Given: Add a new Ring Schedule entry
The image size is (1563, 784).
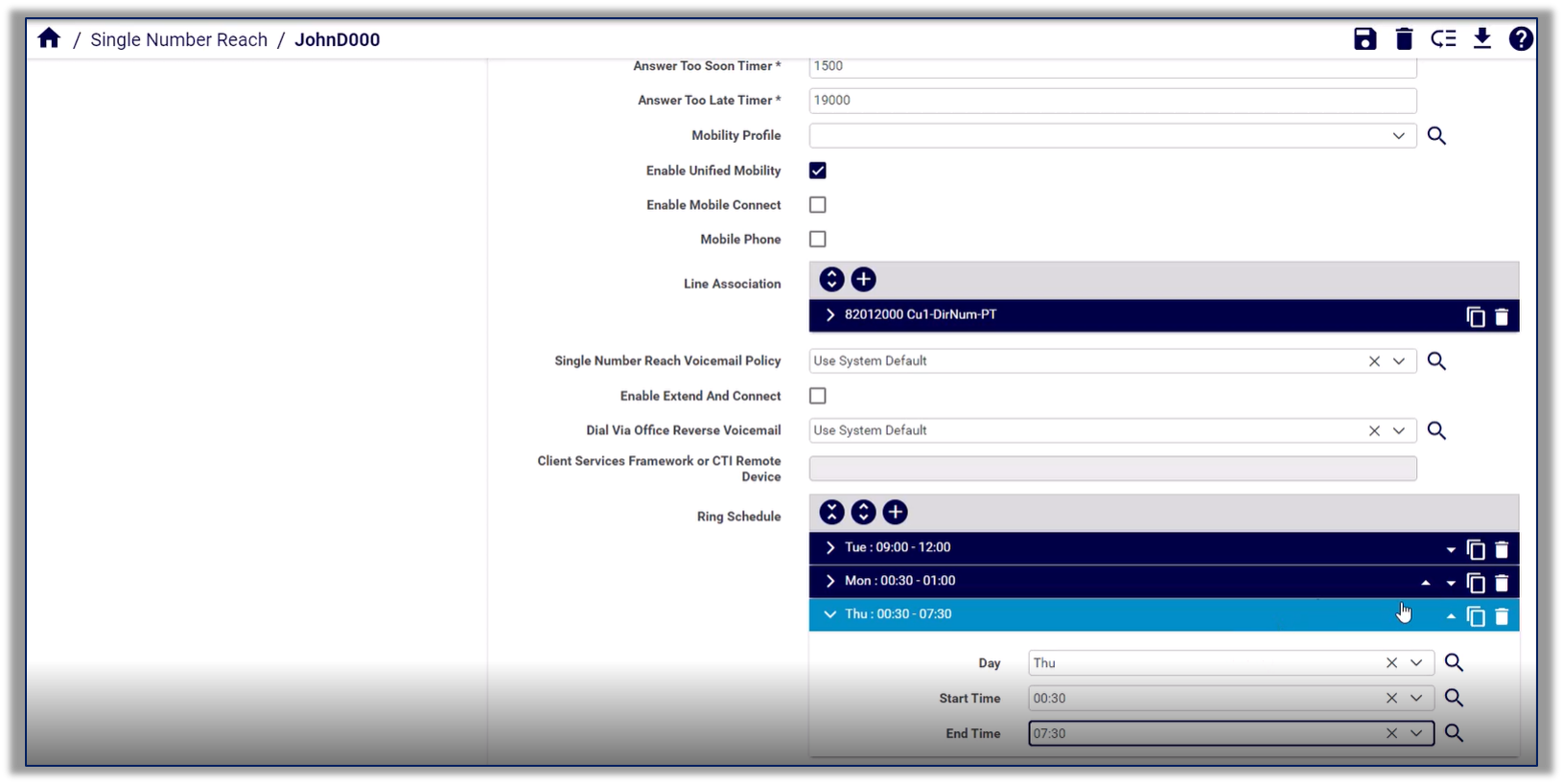Looking at the screenshot, I should (895, 512).
